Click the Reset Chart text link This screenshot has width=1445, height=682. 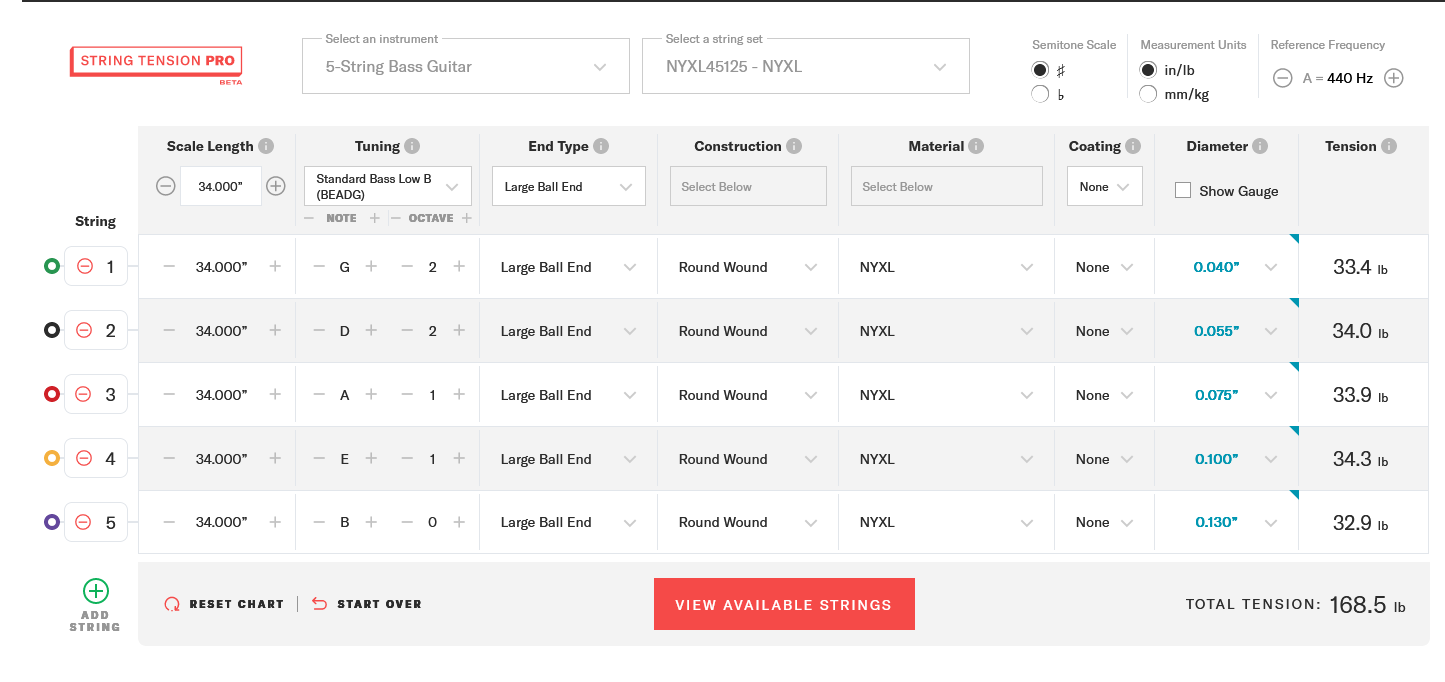pos(236,604)
